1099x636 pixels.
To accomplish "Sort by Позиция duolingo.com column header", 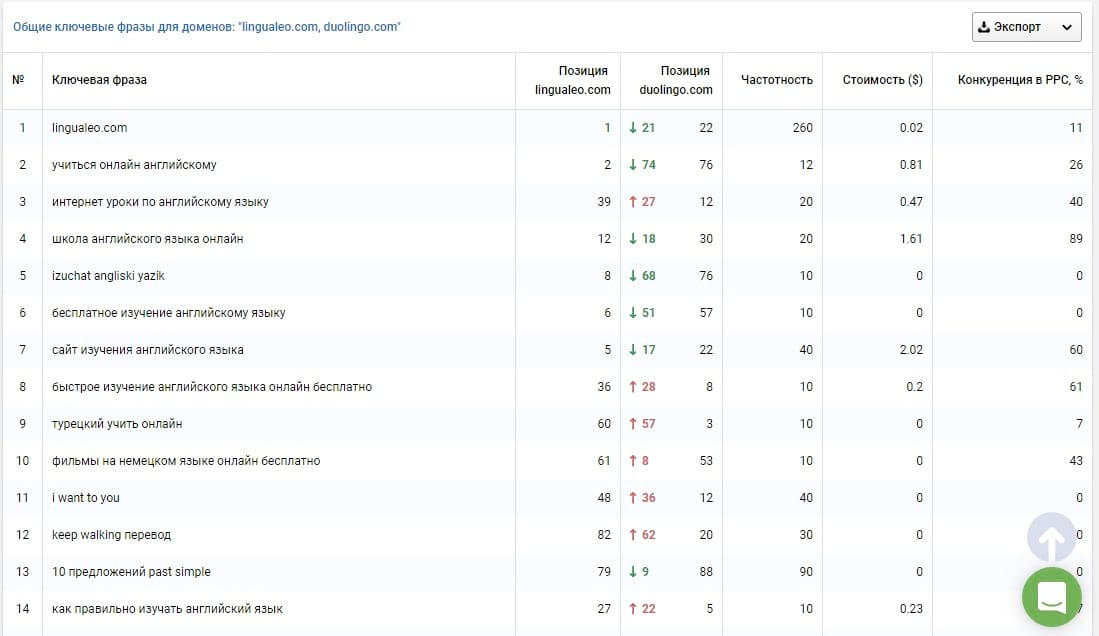I will point(676,80).
